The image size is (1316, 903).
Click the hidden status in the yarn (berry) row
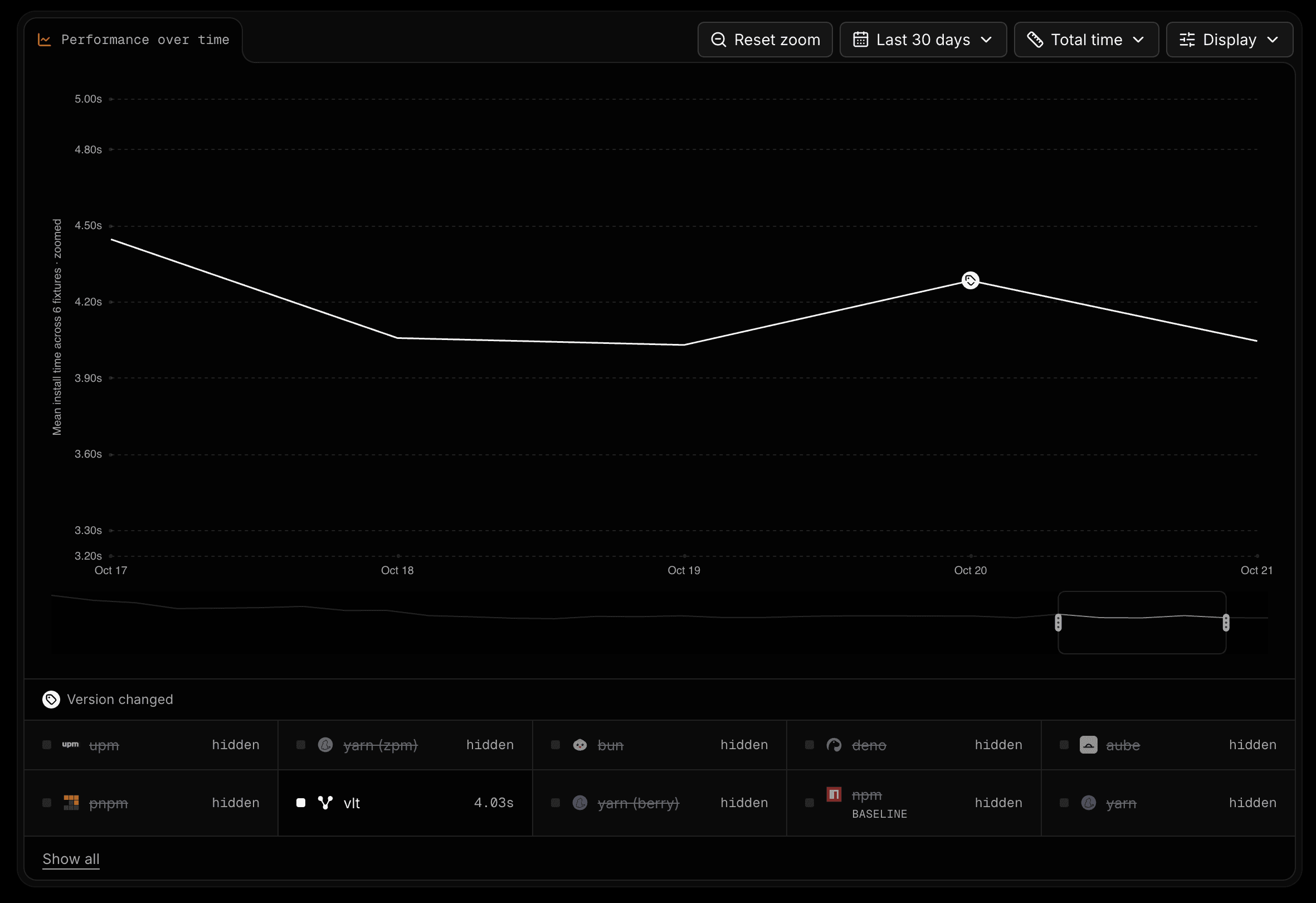[x=744, y=803]
